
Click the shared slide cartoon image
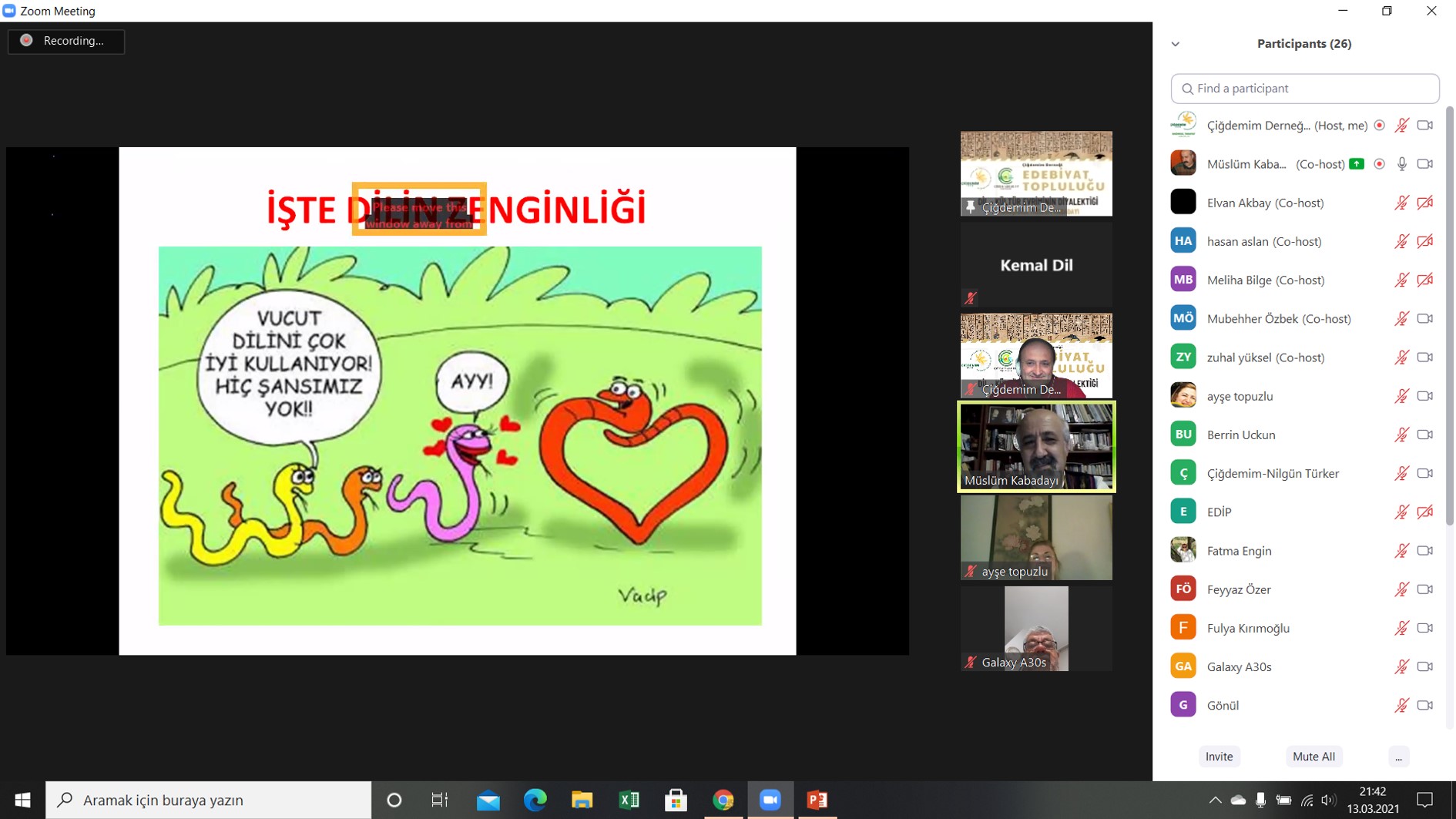[460, 435]
